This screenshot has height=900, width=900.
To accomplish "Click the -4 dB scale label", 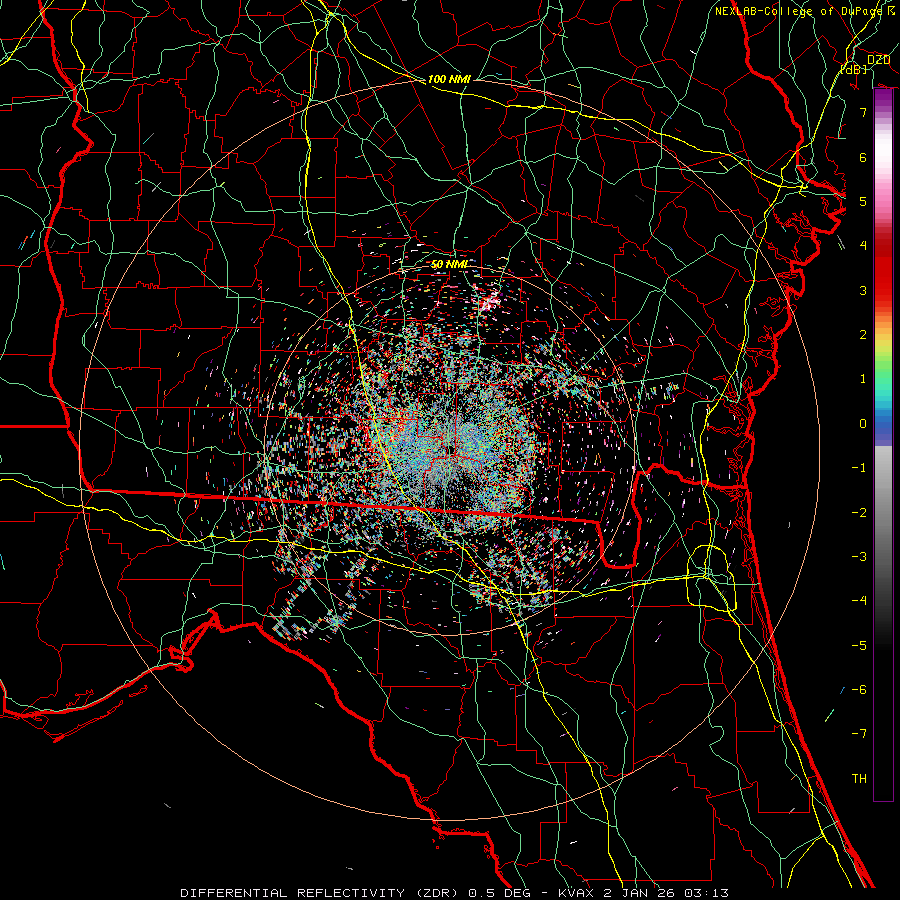I will click(859, 601).
